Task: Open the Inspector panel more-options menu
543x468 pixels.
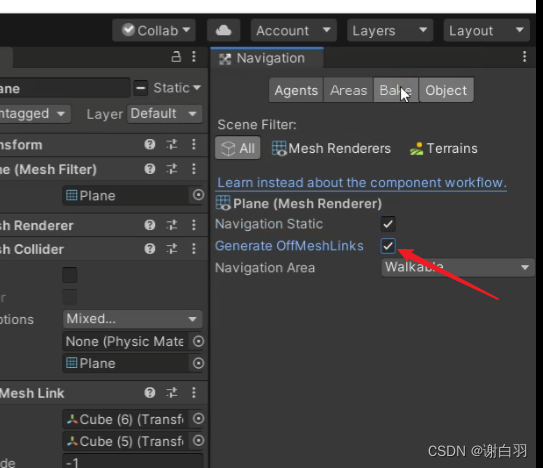Action: click(194, 56)
